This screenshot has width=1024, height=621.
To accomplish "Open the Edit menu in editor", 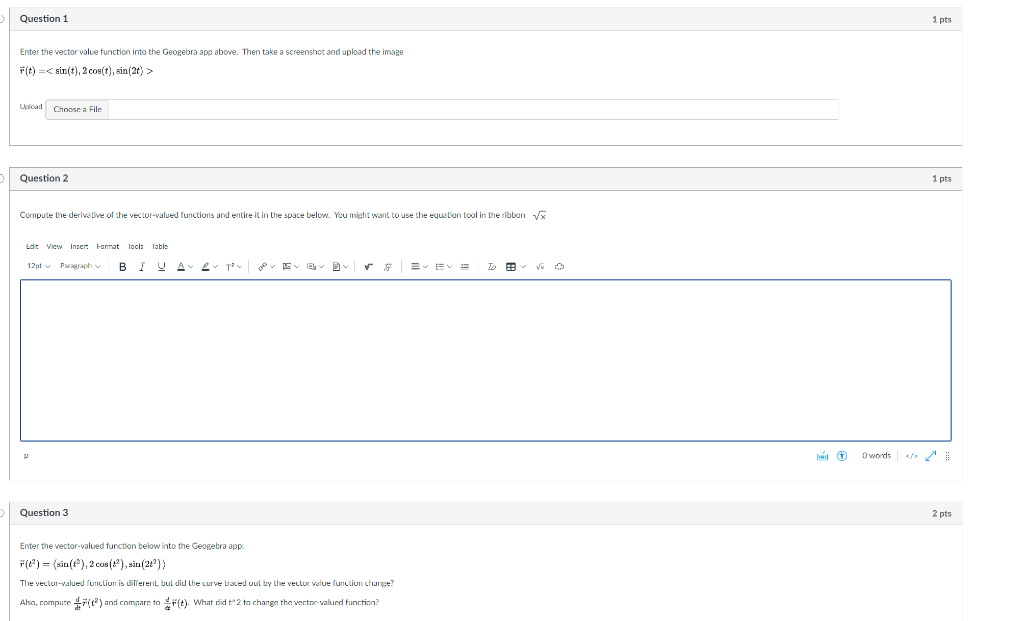I will pyautogui.click(x=32, y=246).
